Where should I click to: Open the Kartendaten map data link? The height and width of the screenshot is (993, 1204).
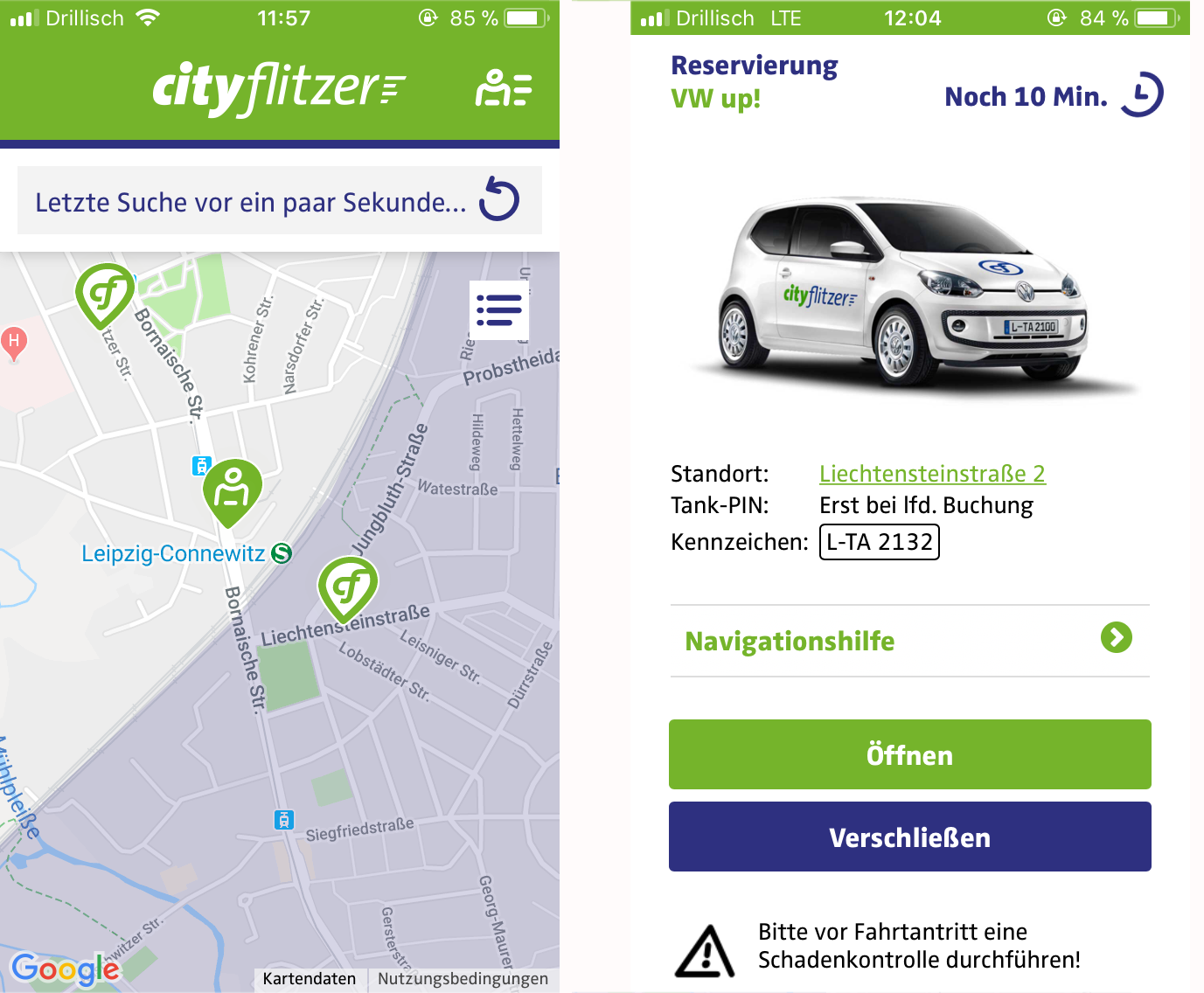pyautogui.click(x=310, y=979)
